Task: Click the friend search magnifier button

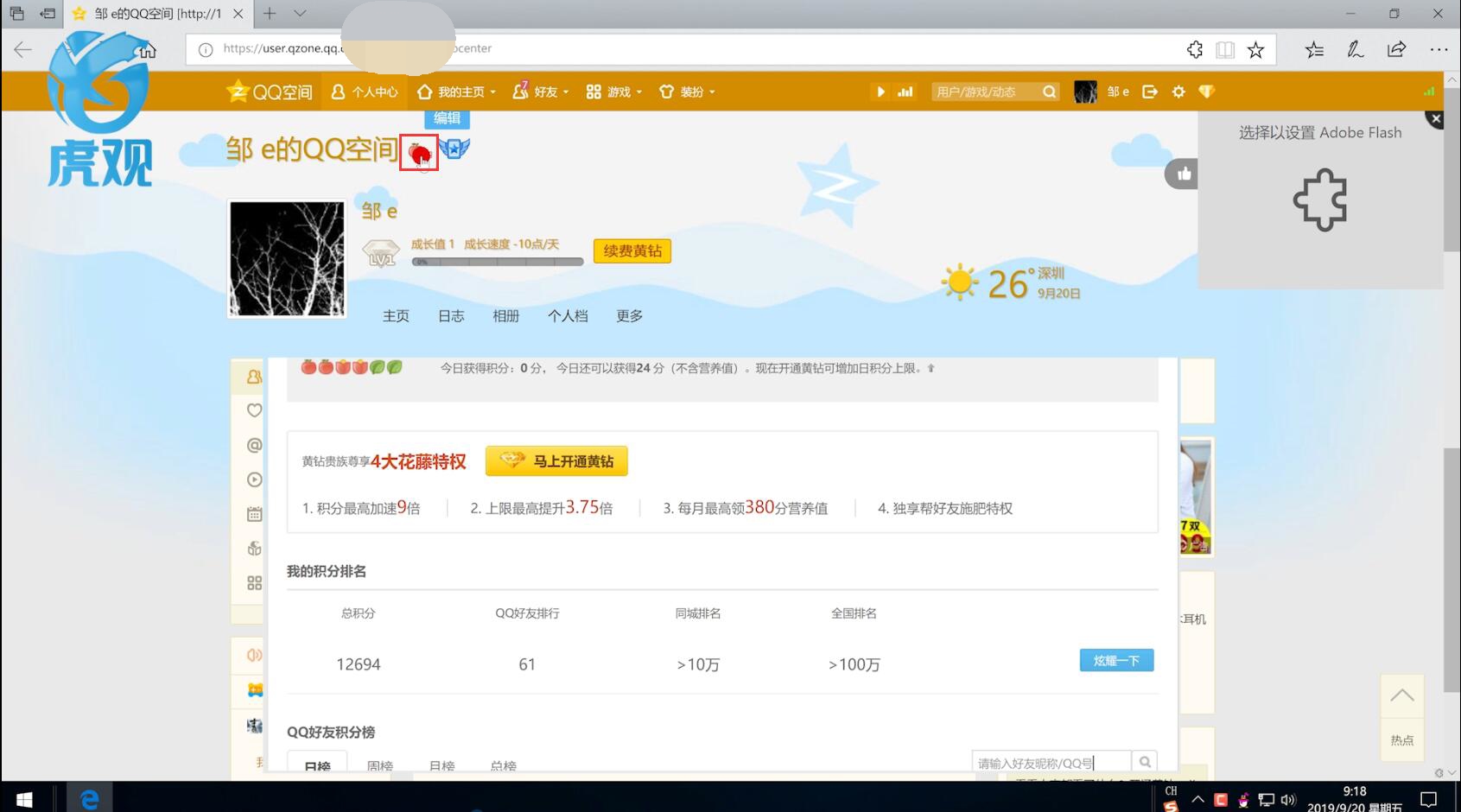Action: (1145, 762)
